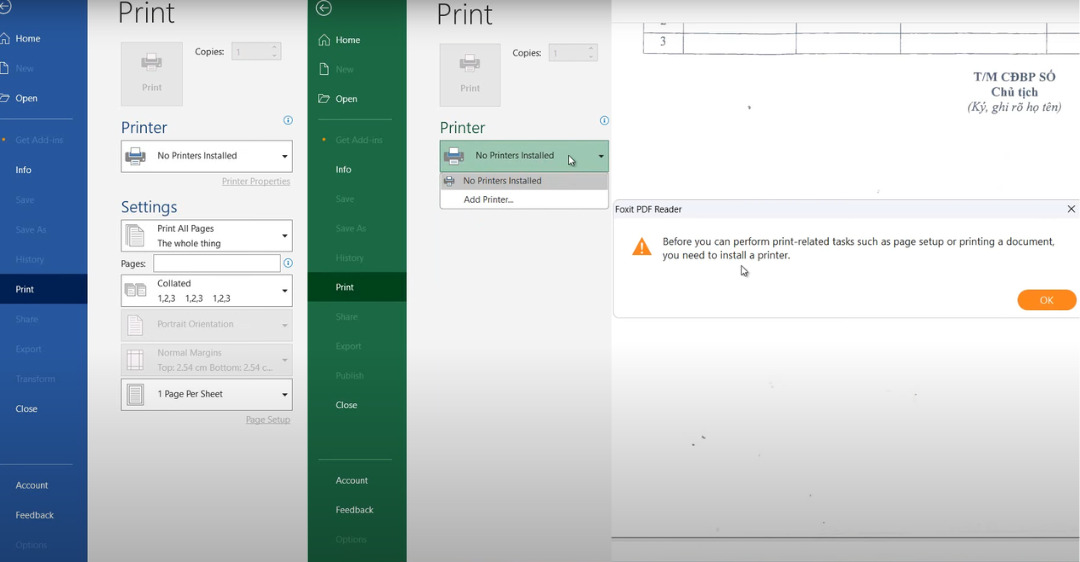Choose Add Printer... from the printer list
Screen dimensions: 1080x562
[488, 200]
